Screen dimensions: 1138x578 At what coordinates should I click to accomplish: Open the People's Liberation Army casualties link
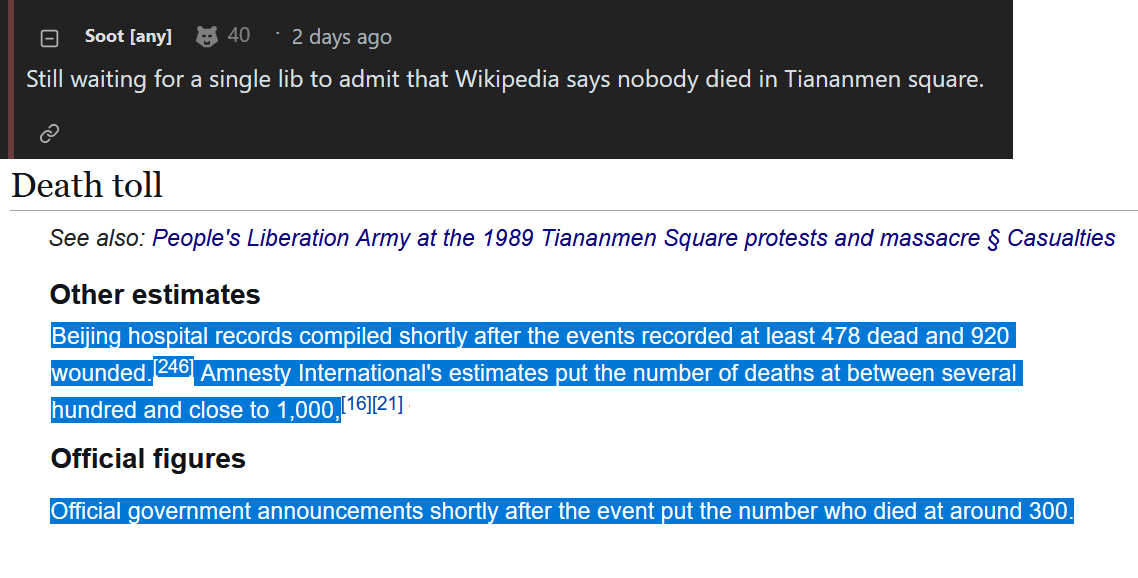[x=633, y=238]
